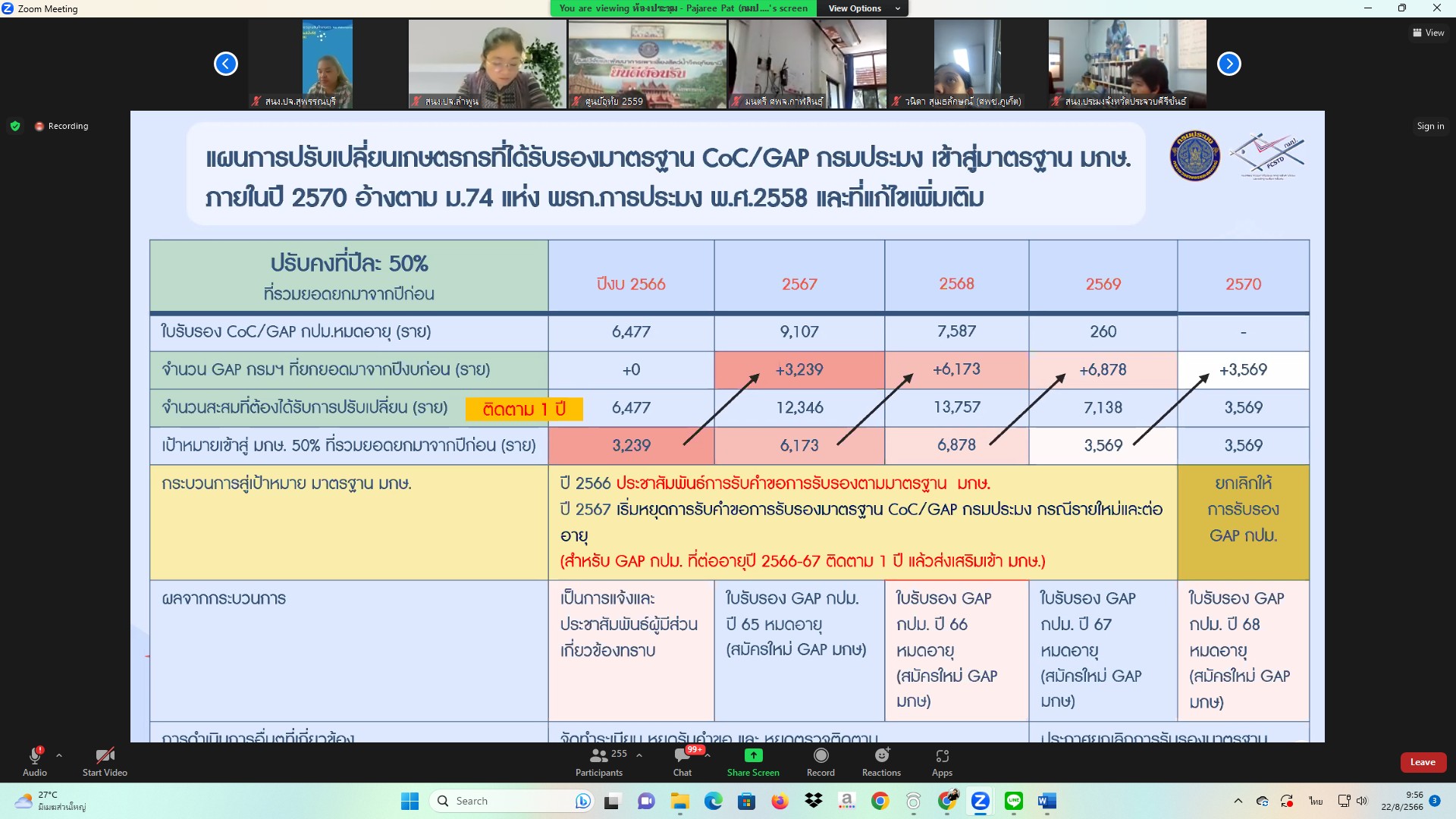Click the Zoom icon in the taskbar
Image resolution: width=1456 pixels, height=819 pixels.
981,801
